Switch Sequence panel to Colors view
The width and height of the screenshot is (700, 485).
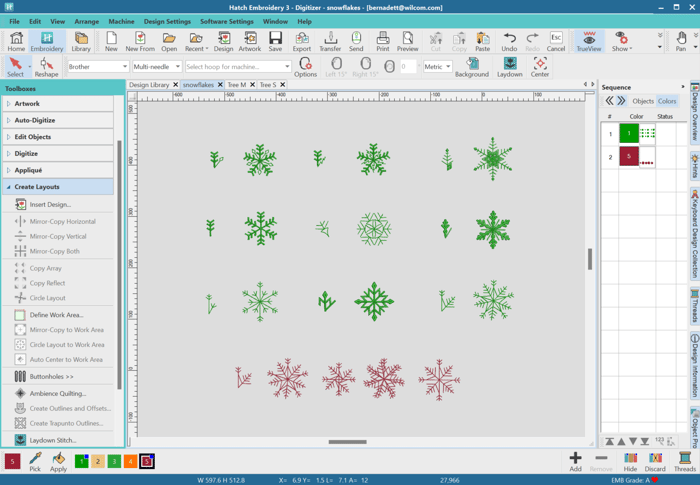667,101
